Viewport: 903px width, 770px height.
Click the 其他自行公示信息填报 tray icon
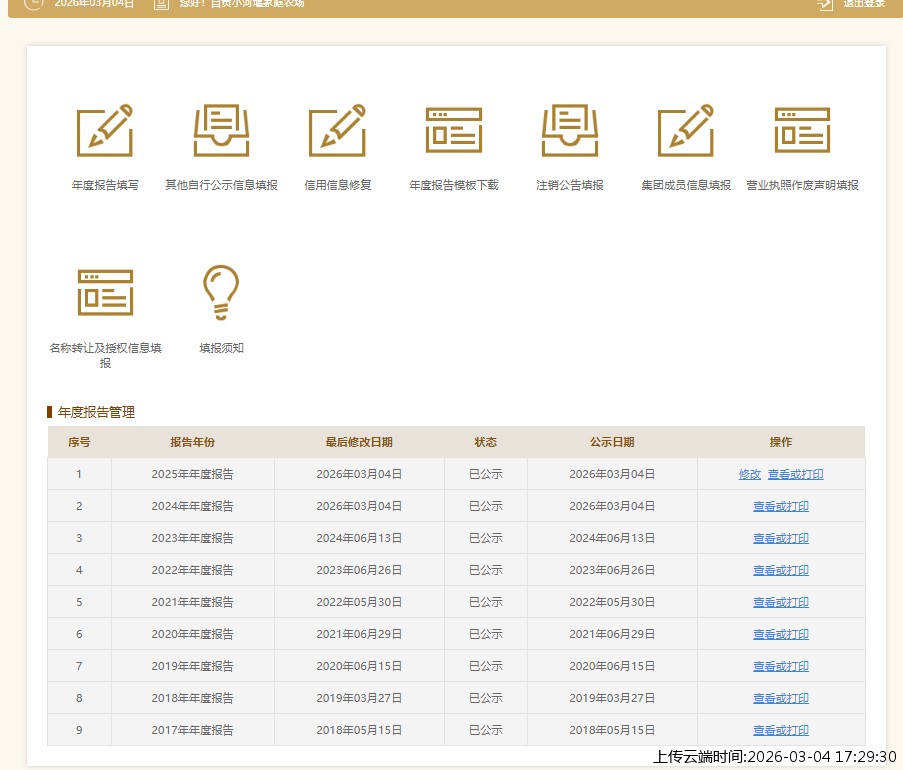(x=221, y=131)
